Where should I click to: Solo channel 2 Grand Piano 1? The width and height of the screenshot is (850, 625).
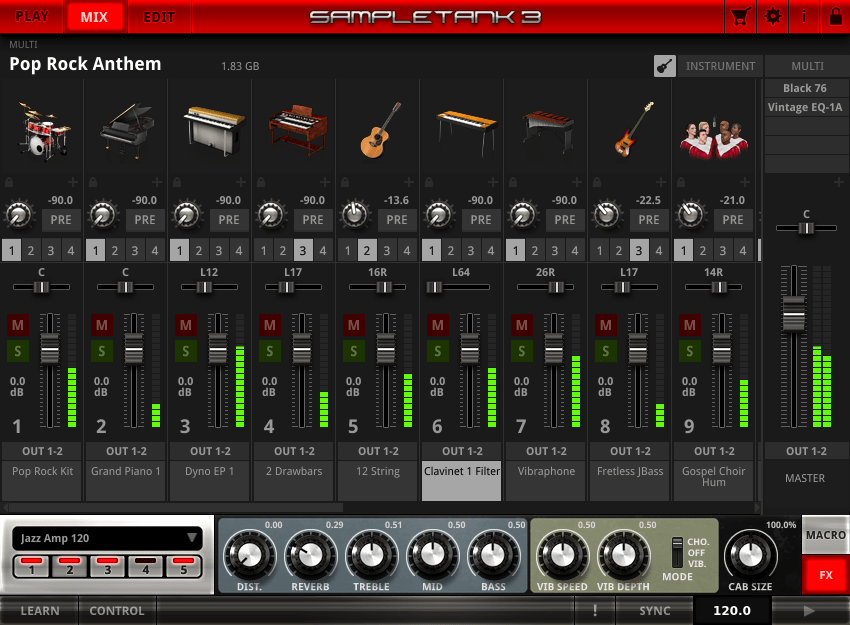[101, 351]
